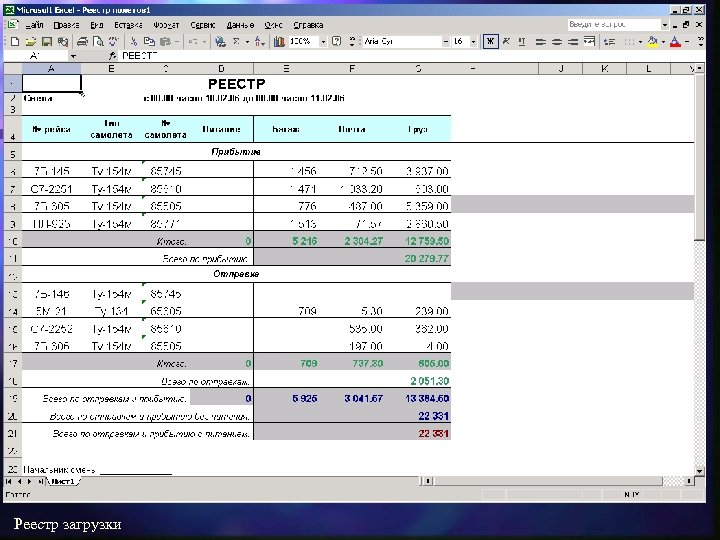Click the Decrease Indent icon
Image resolution: width=720 pixels, height=540 pixels.
609,42
